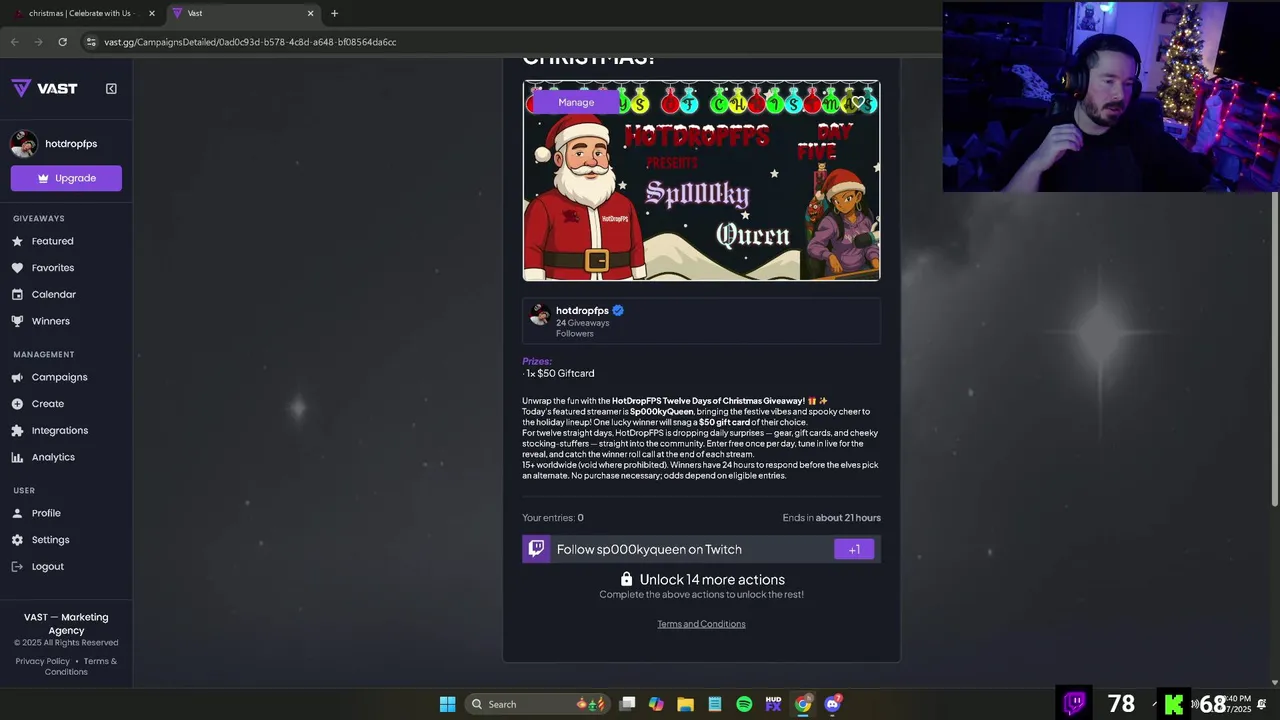Click the 'Prizes:' heading
The width and height of the screenshot is (1280, 720).
537,361
